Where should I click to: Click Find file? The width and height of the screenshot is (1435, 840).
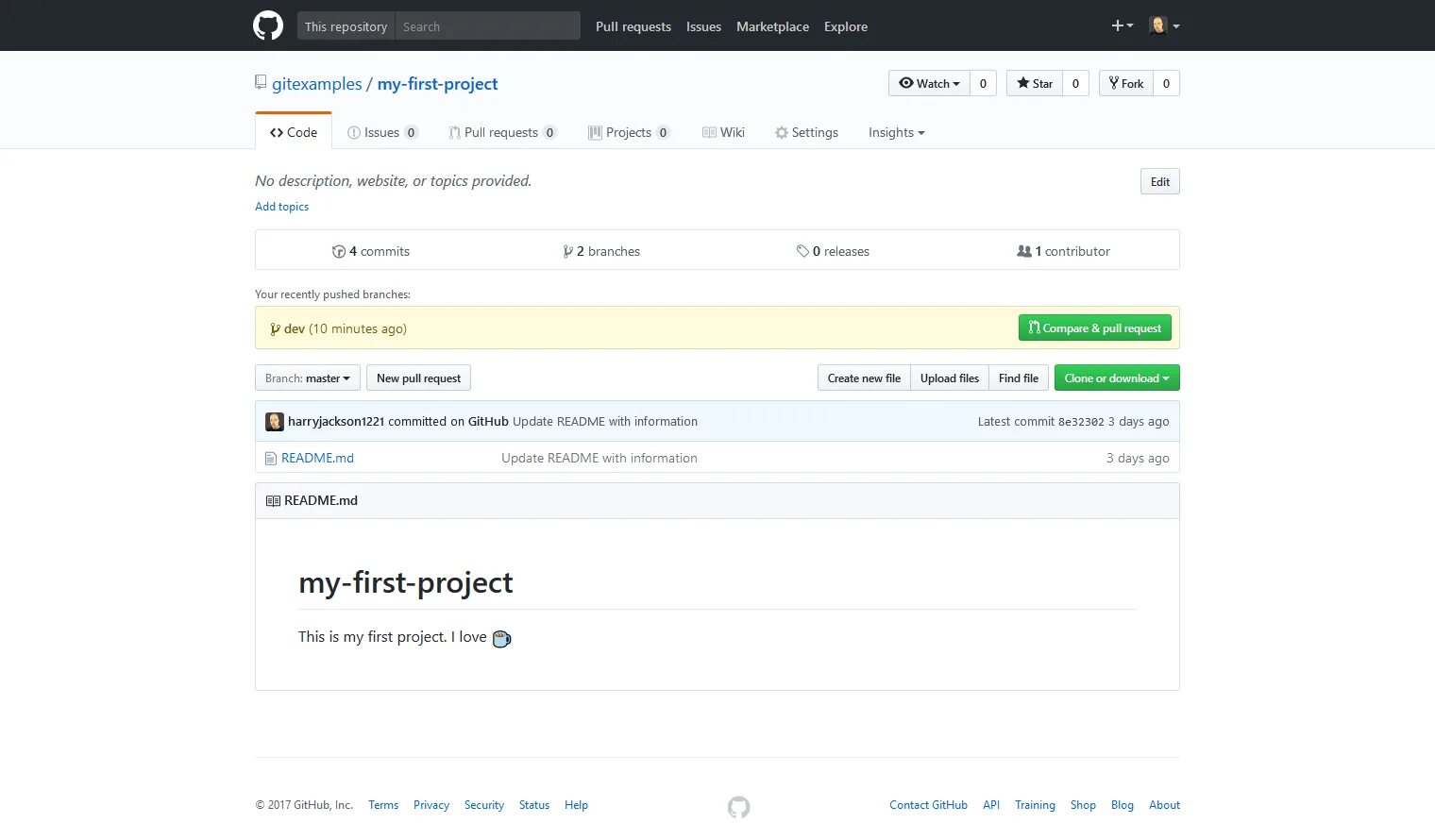(x=1019, y=378)
